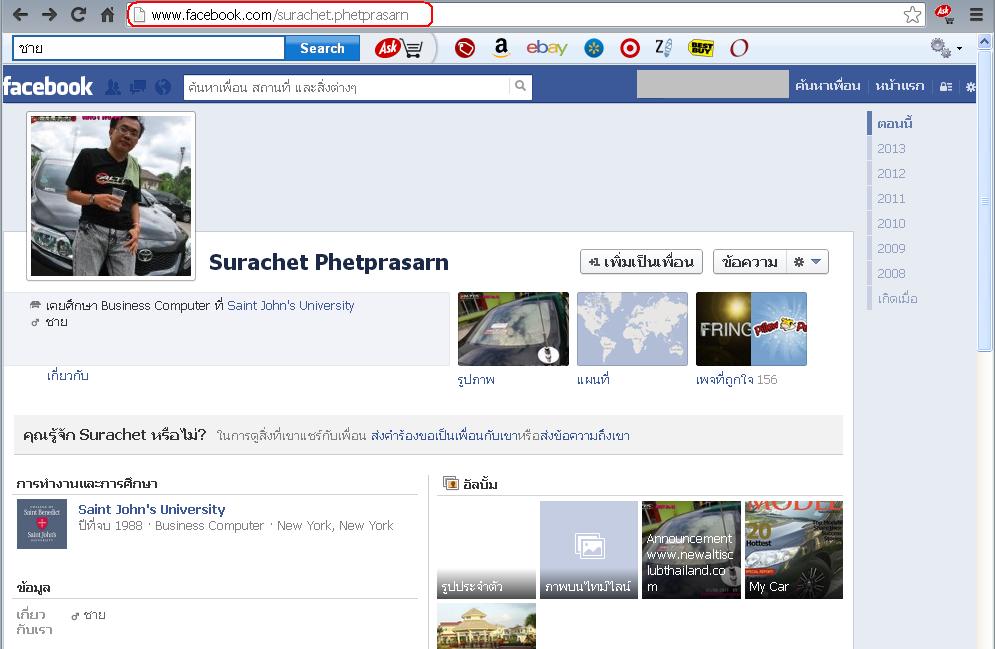
Task: Open the Walmart shortcut icon
Action: pyautogui.click(x=594, y=48)
